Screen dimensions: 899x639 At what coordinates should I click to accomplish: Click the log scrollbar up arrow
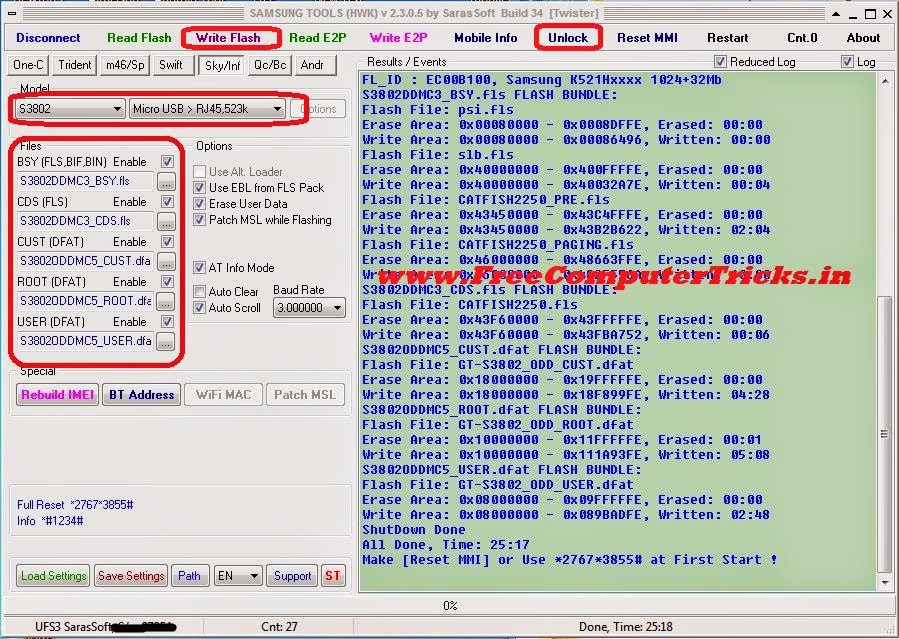(x=885, y=81)
